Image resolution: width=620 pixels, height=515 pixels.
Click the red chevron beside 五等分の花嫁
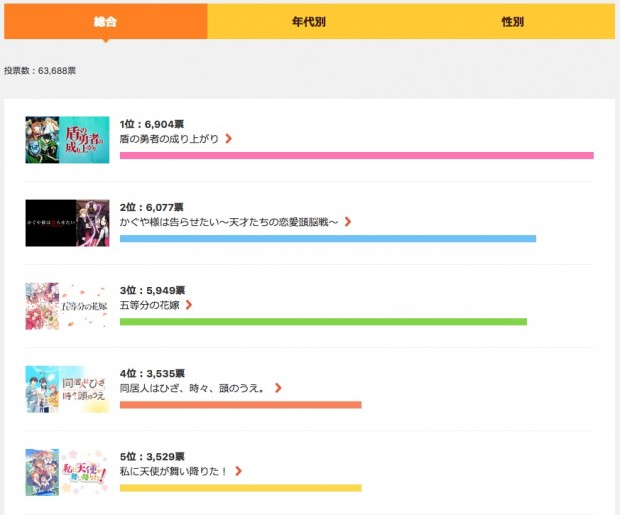click(x=189, y=305)
